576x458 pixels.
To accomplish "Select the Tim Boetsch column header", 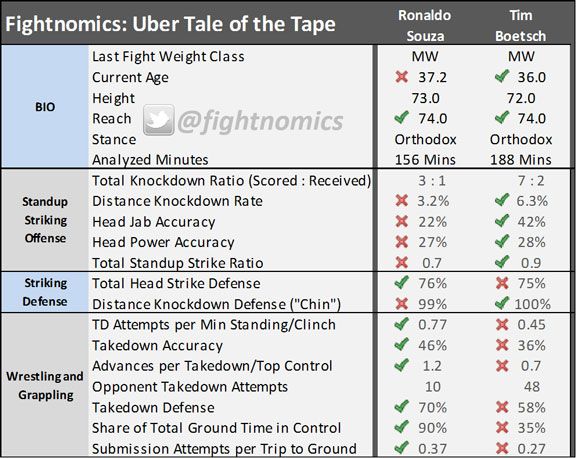I will (x=521, y=25).
